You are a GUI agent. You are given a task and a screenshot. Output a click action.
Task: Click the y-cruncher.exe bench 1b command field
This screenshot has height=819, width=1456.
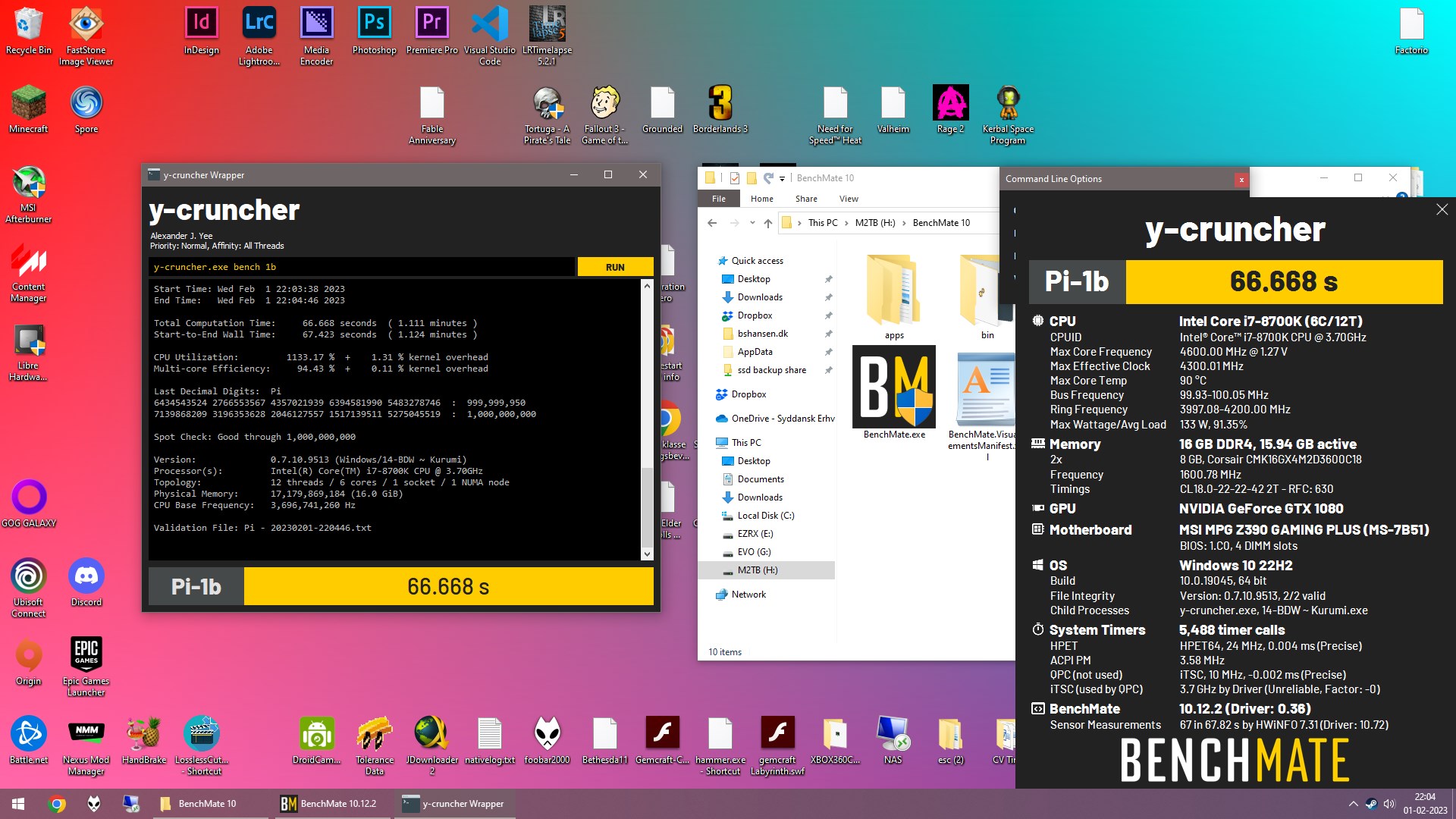pyautogui.click(x=361, y=267)
